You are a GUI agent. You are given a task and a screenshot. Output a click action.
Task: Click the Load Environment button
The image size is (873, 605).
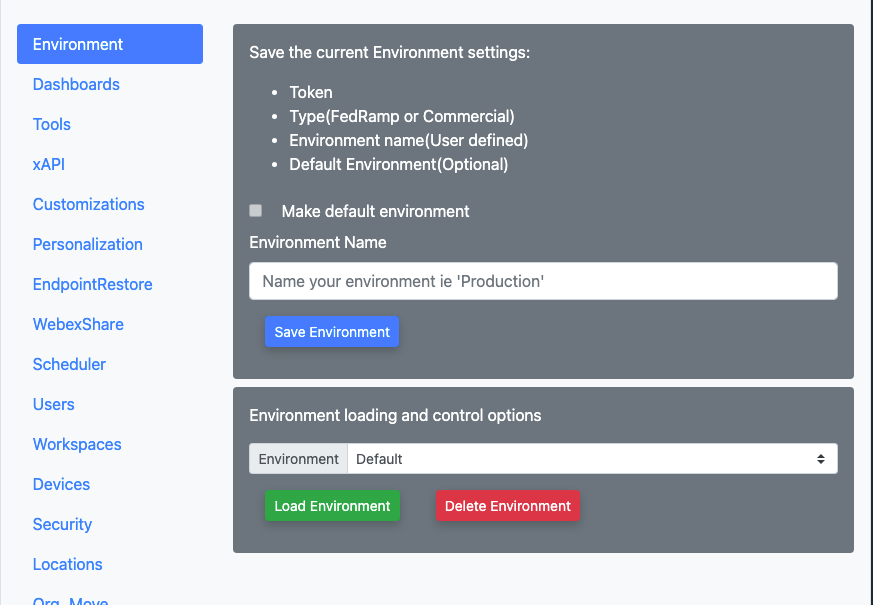332,506
